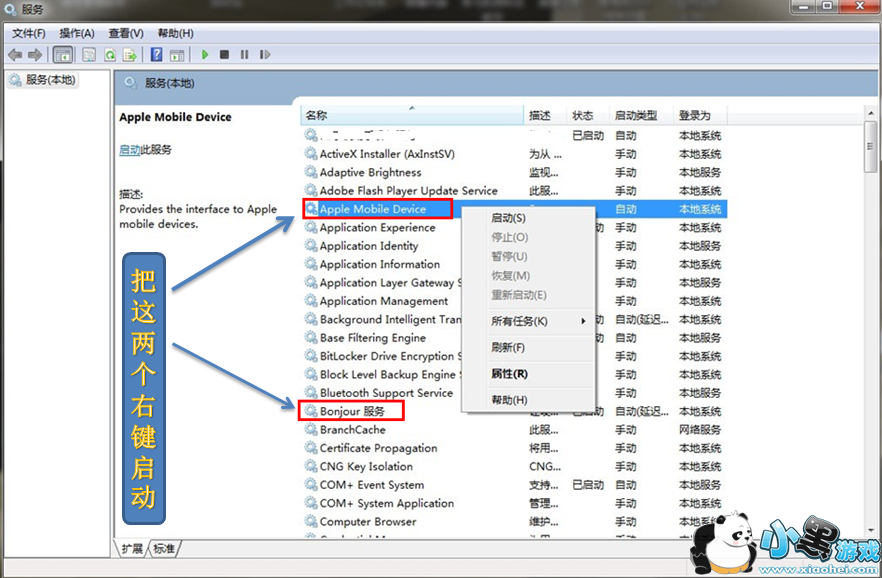Click the show/hide action pane toolbar icon
Image resolution: width=882 pixels, height=578 pixels.
coord(177,55)
